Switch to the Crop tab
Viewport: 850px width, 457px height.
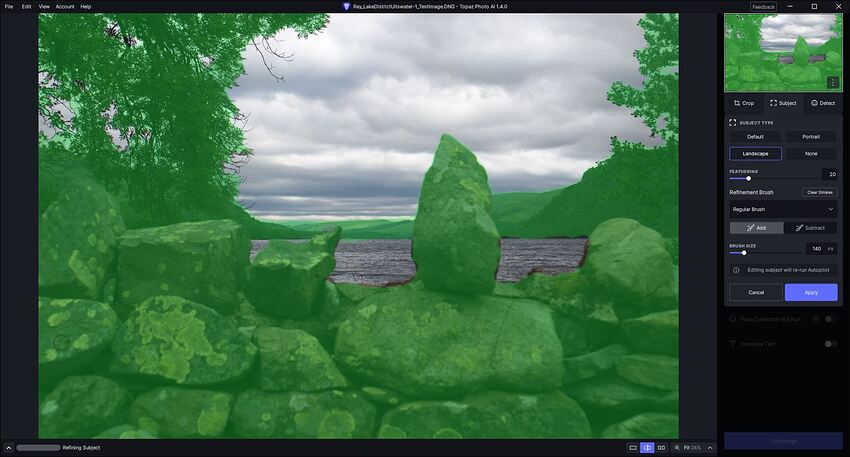click(744, 103)
